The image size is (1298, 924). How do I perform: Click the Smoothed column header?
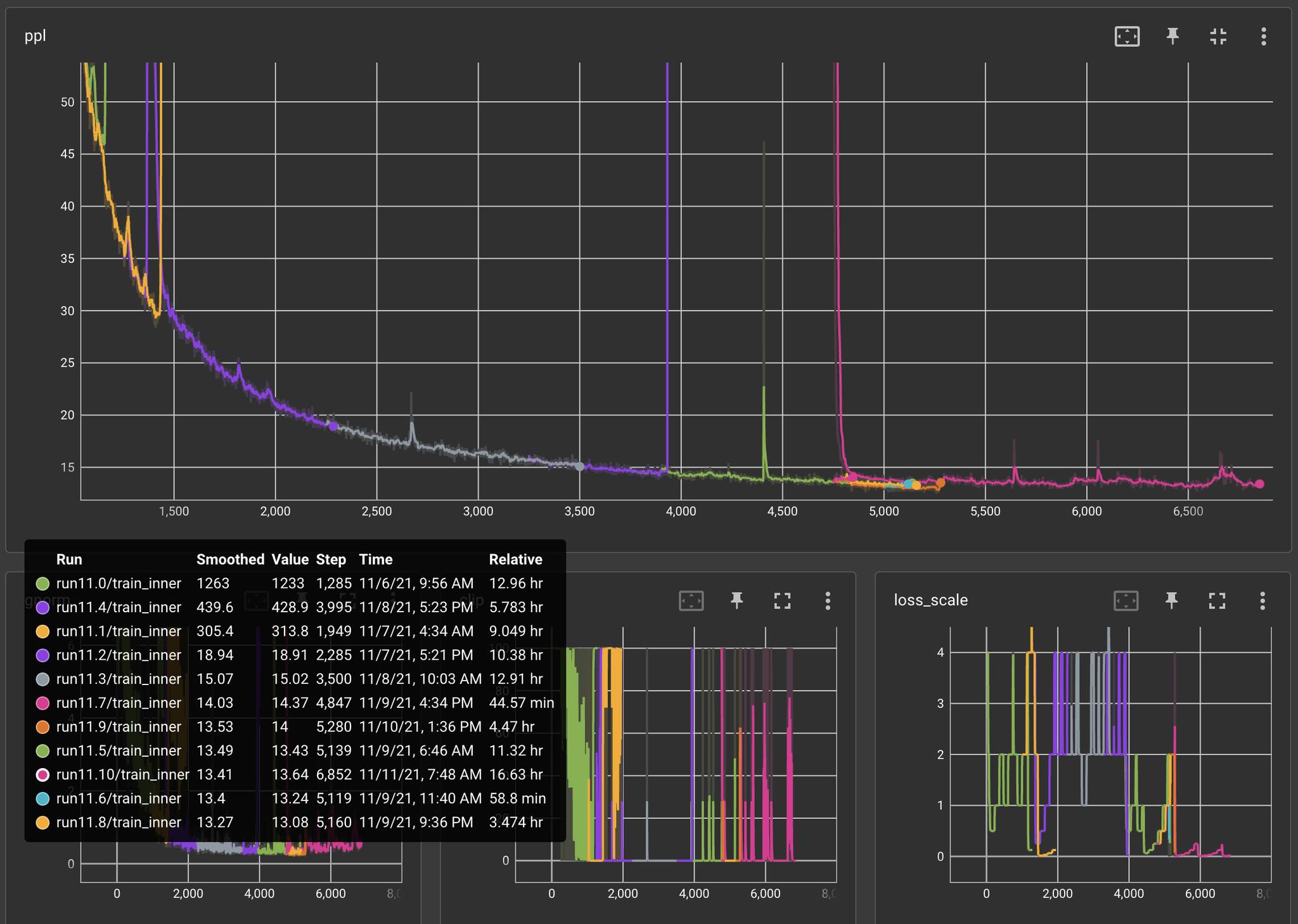pyautogui.click(x=230, y=559)
